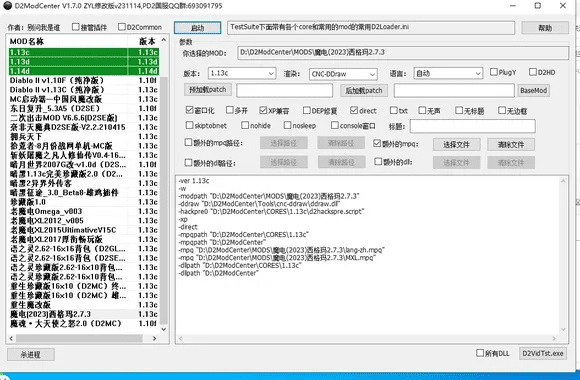Select Diablo II v1.10F (纯净版) mod

84,80
